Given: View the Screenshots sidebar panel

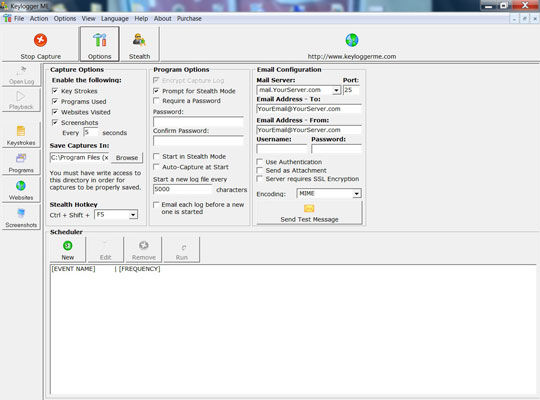Looking at the screenshot, I should pyautogui.click(x=21, y=217).
